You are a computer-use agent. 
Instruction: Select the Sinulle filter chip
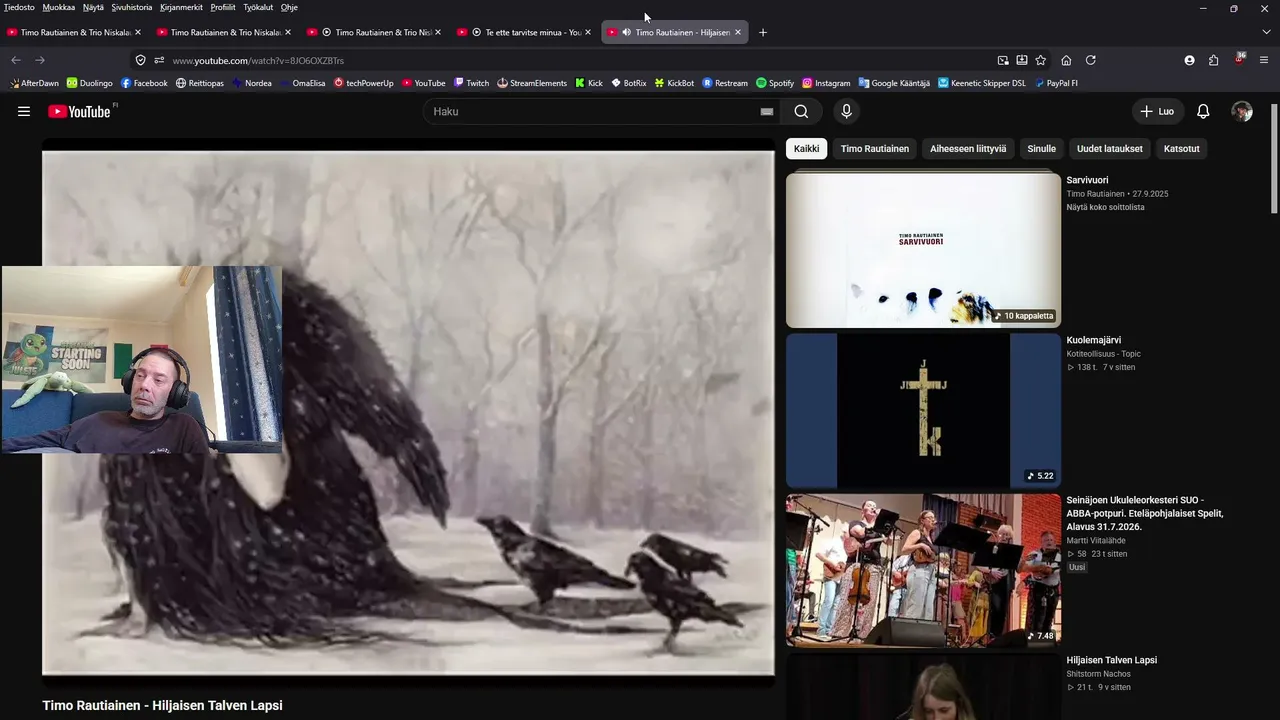pos(1042,149)
